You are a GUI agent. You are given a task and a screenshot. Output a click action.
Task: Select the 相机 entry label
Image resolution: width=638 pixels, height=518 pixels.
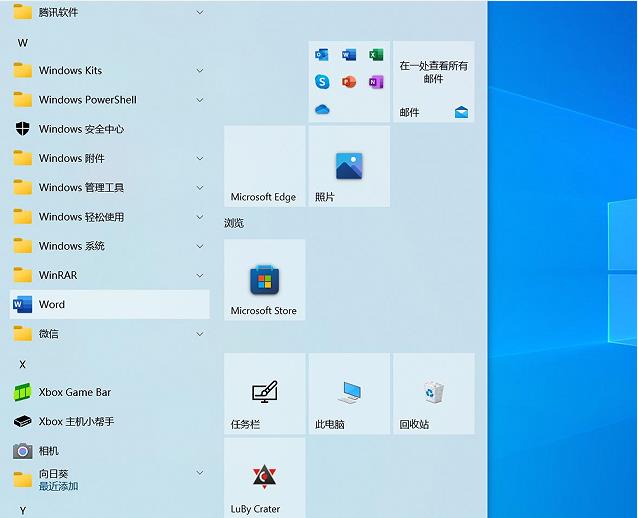click(49, 451)
